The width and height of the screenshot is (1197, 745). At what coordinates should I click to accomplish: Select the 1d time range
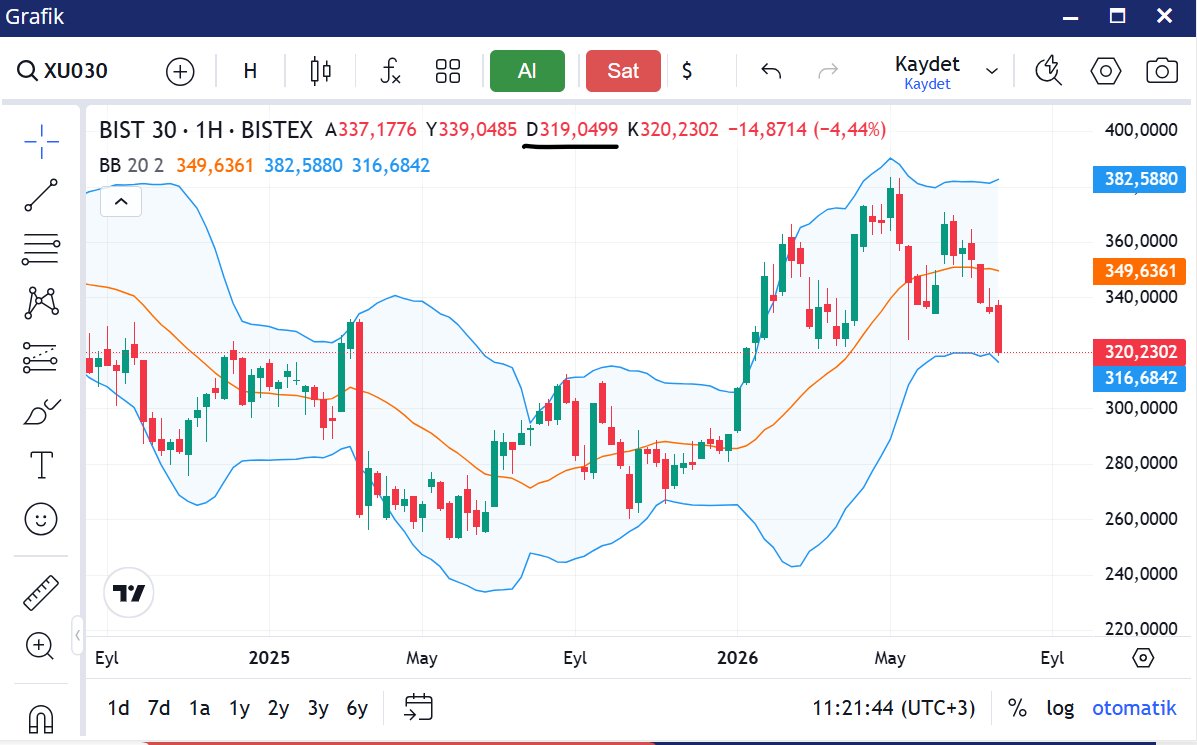(118, 708)
